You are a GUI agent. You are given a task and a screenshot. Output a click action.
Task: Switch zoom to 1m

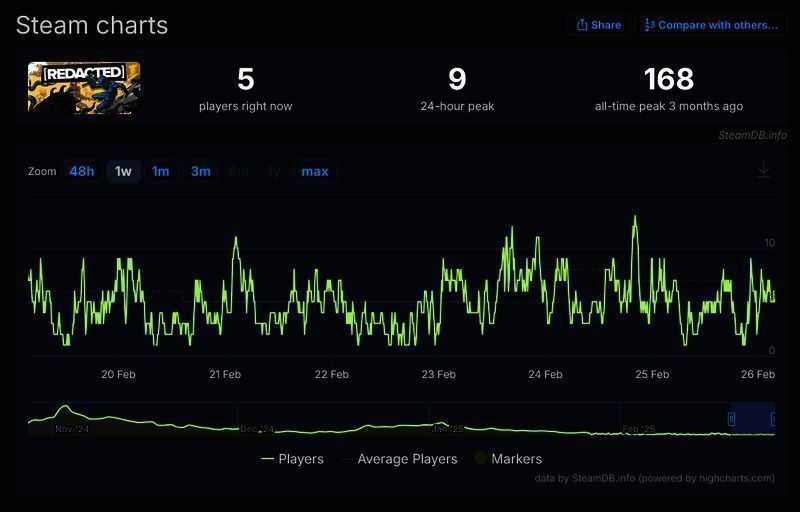pyautogui.click(x=160, y=171)
